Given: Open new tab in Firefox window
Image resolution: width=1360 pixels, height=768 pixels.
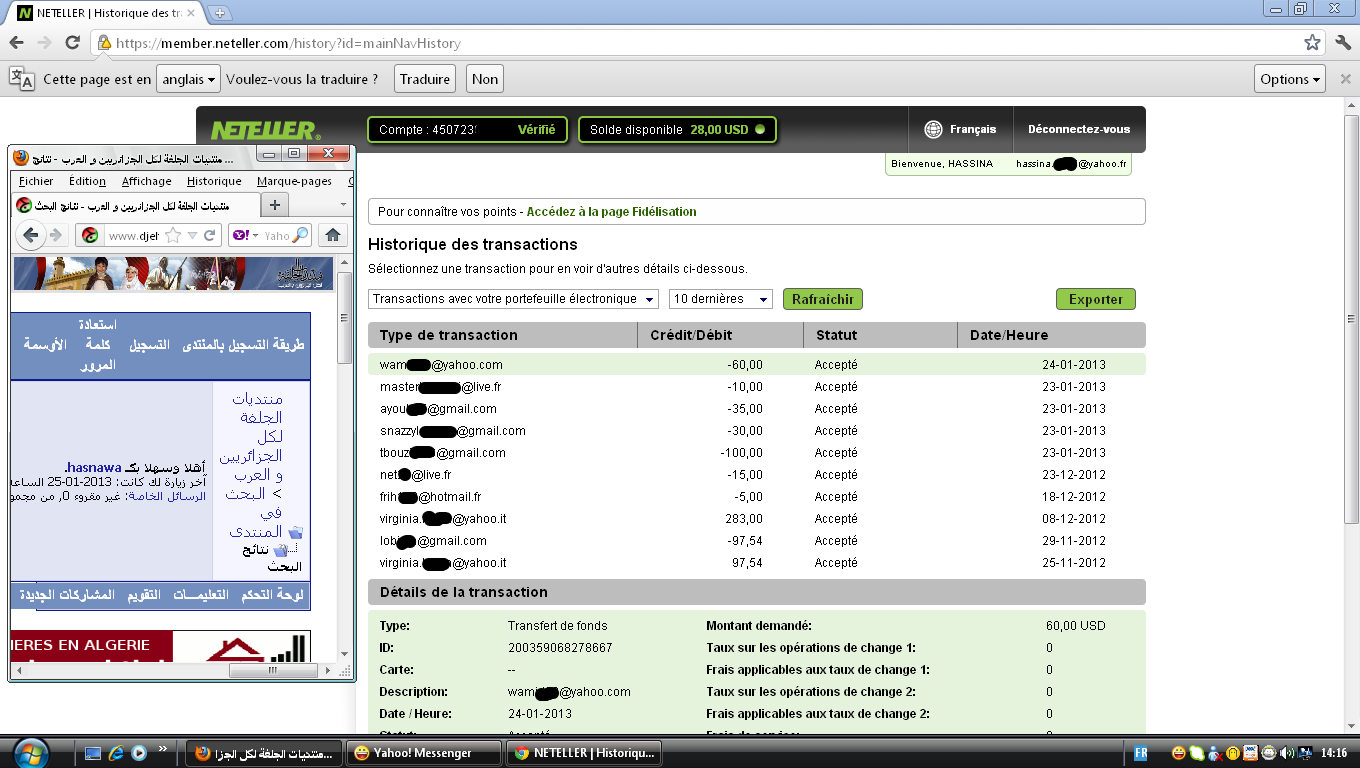Looking at the screenshot, I should click(275, 204).
